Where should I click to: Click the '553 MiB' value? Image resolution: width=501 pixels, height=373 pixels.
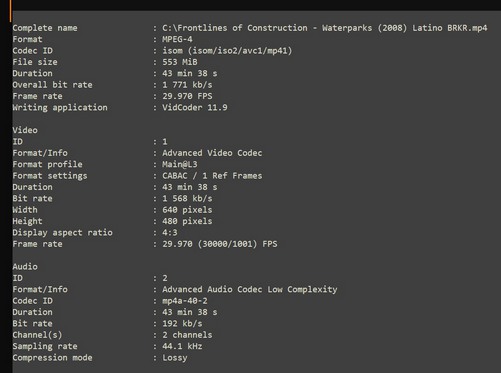180,62
